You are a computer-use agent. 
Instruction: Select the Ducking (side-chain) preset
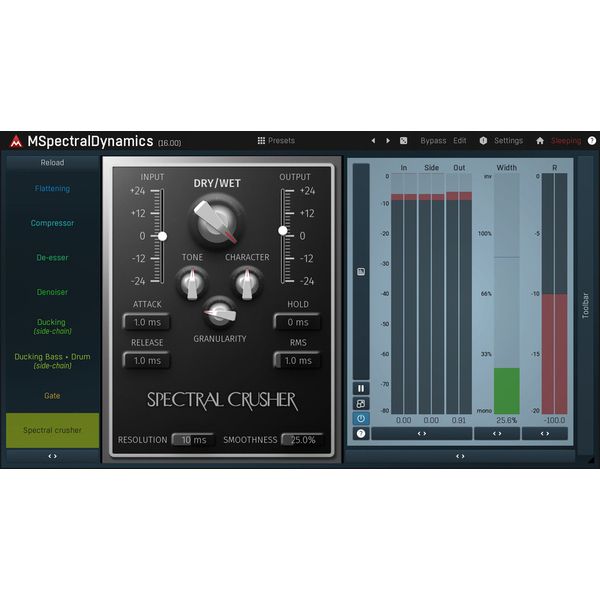point(52,326)
